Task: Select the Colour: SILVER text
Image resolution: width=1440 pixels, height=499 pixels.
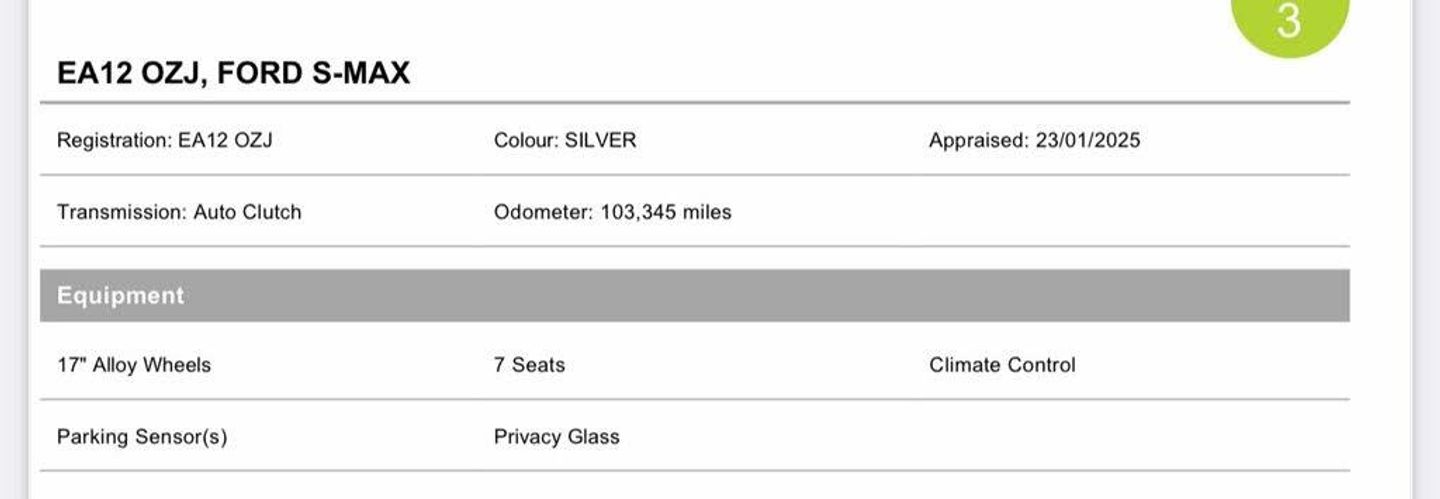Action: pyautogui.click(x=565, y=140)
